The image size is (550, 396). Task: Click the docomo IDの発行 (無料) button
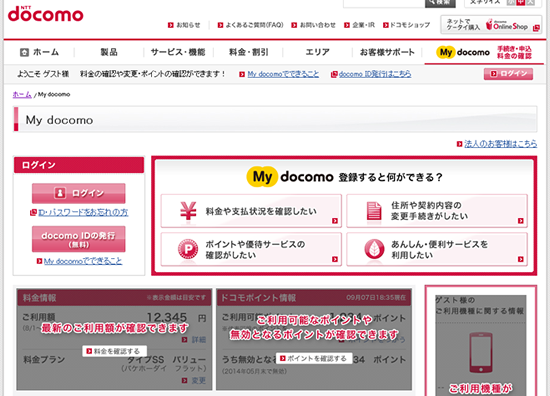coord(79,239)
